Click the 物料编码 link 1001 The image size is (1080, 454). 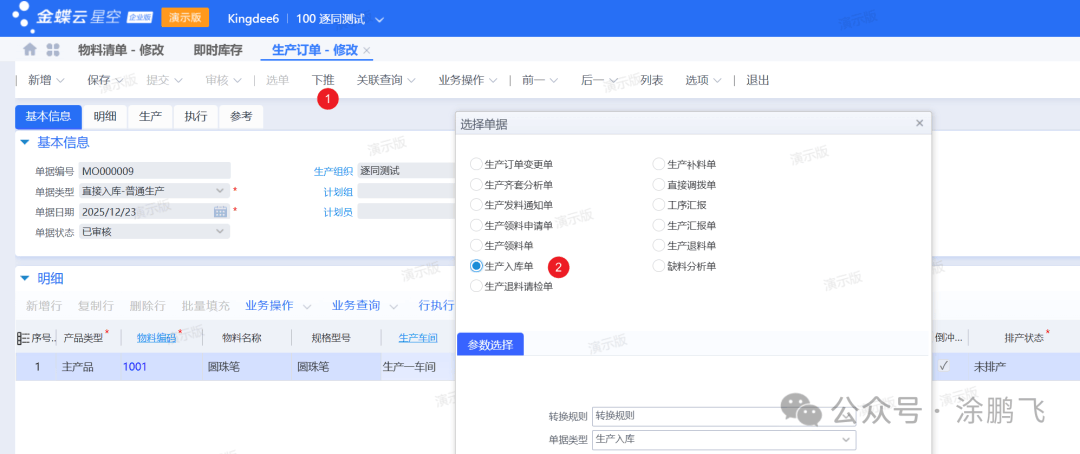pyautogui.click(x=135, y=367)
